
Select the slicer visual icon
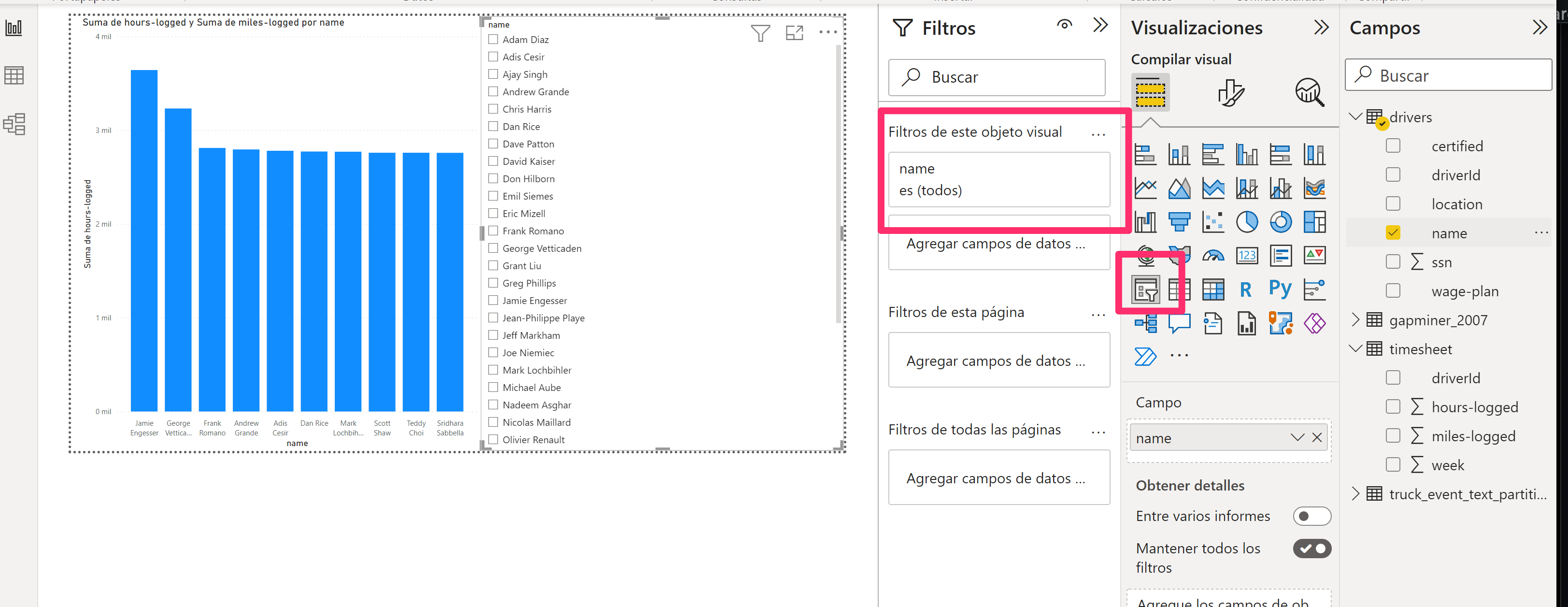click(1145, 290)
